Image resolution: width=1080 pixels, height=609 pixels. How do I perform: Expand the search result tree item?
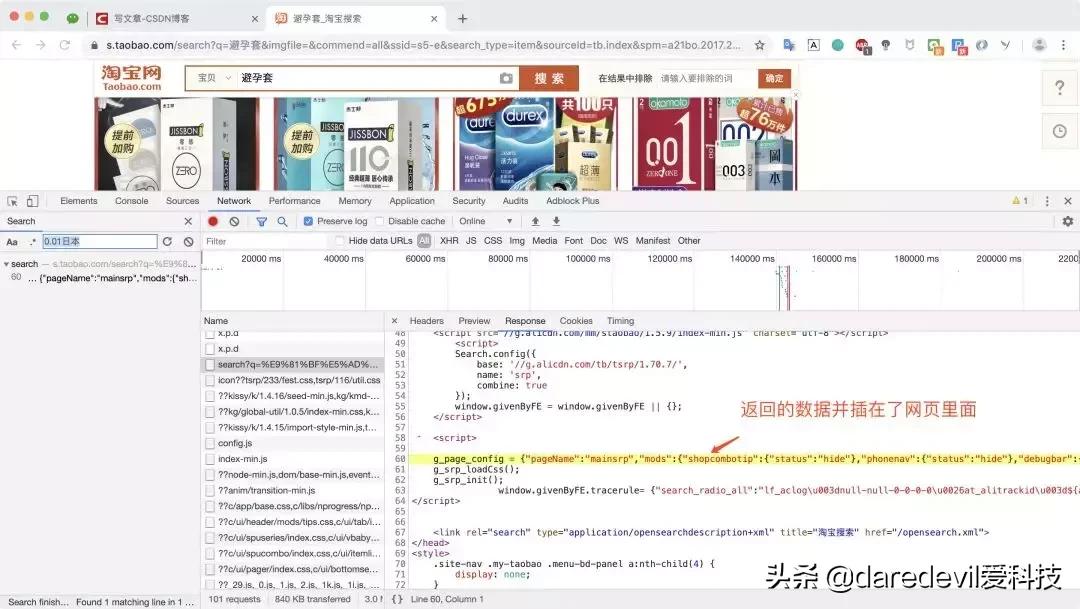(x=8, y=263)
